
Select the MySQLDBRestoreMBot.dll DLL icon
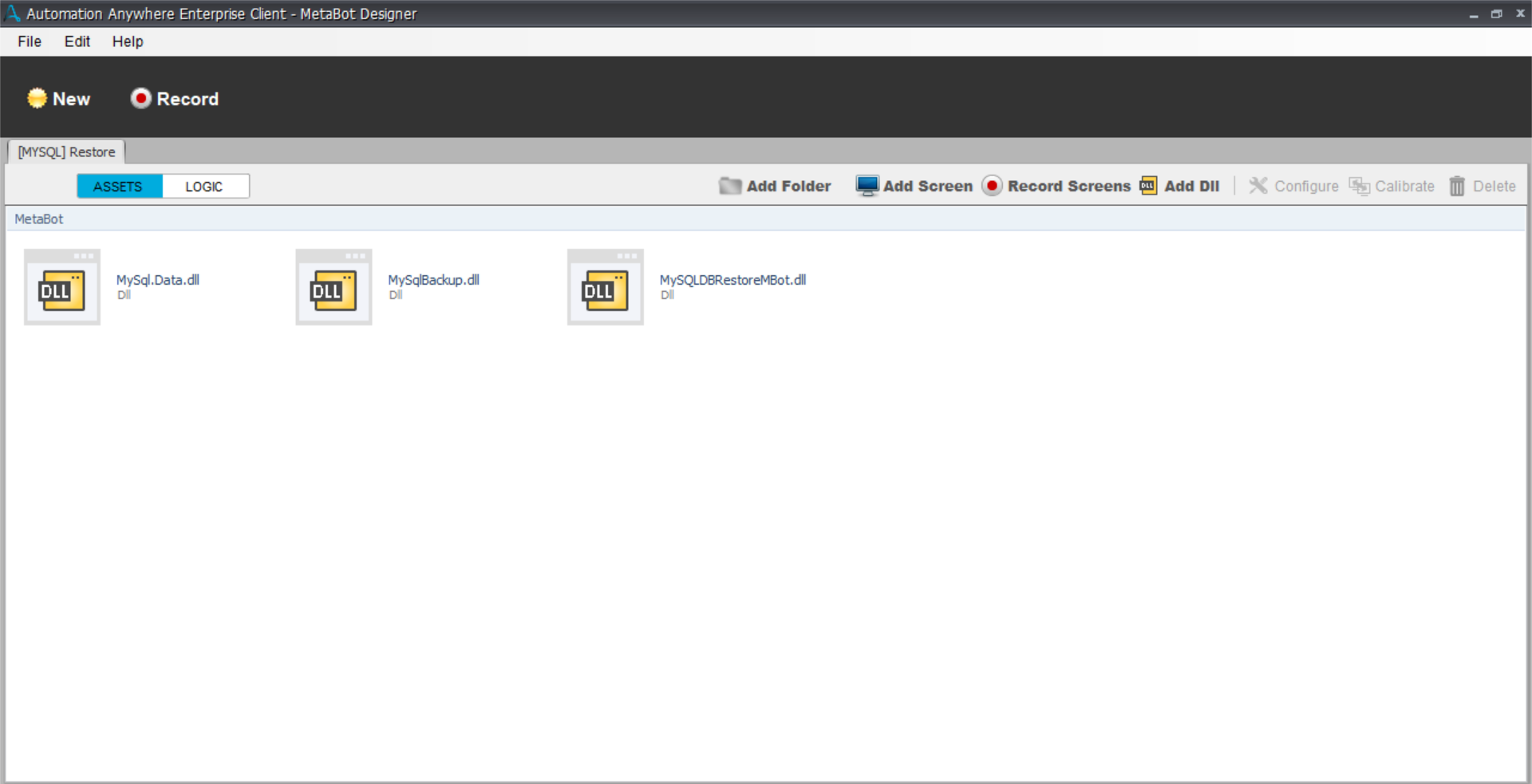pyautogui.click(x=606, y=287)
